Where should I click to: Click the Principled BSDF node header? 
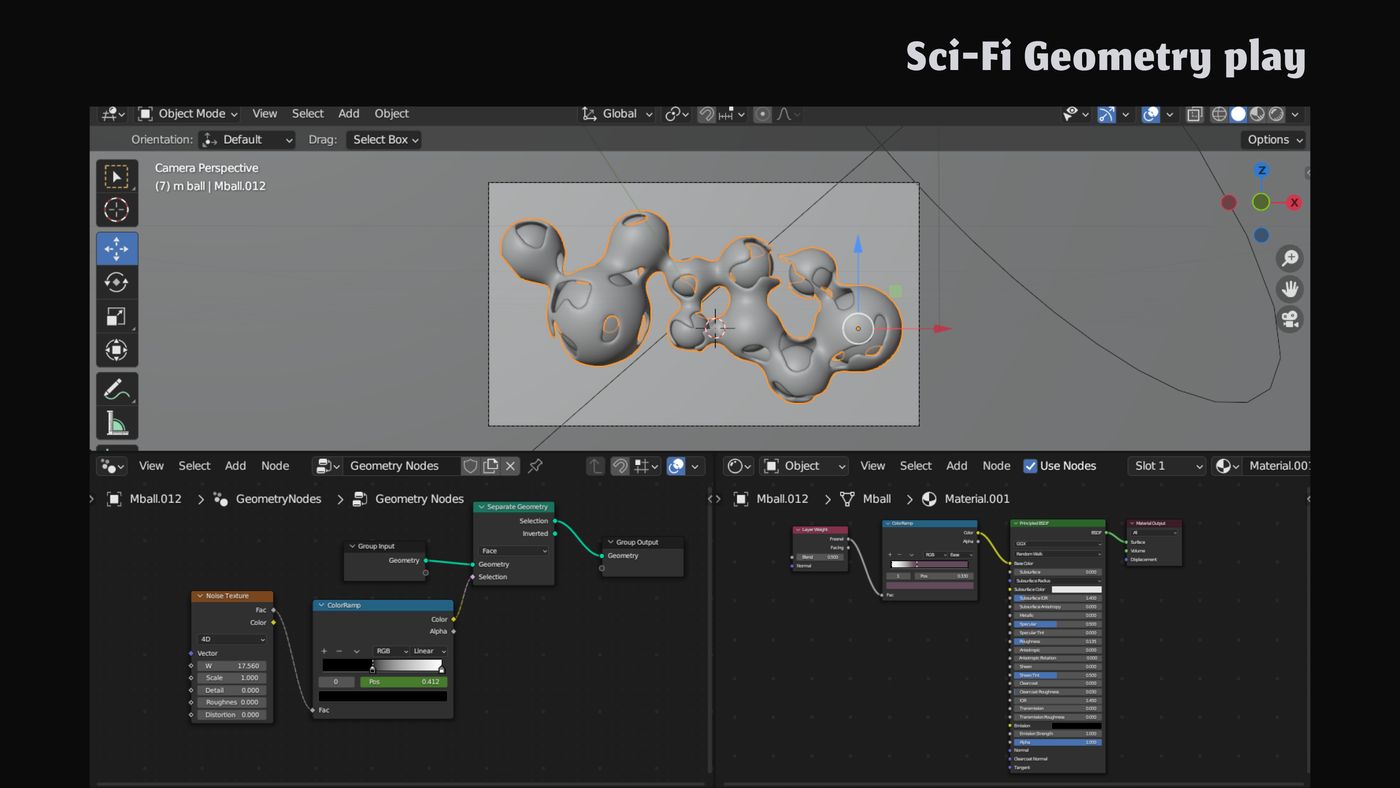coord(1058,523)
